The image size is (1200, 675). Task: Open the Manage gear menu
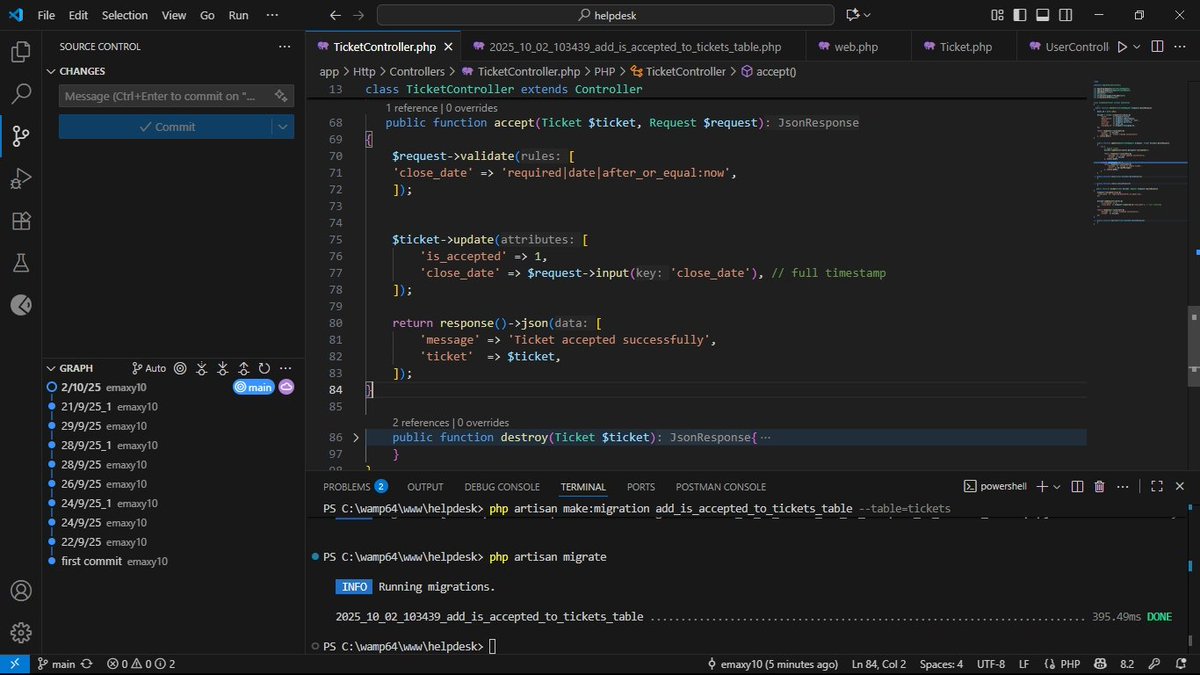tap(20, 632)
